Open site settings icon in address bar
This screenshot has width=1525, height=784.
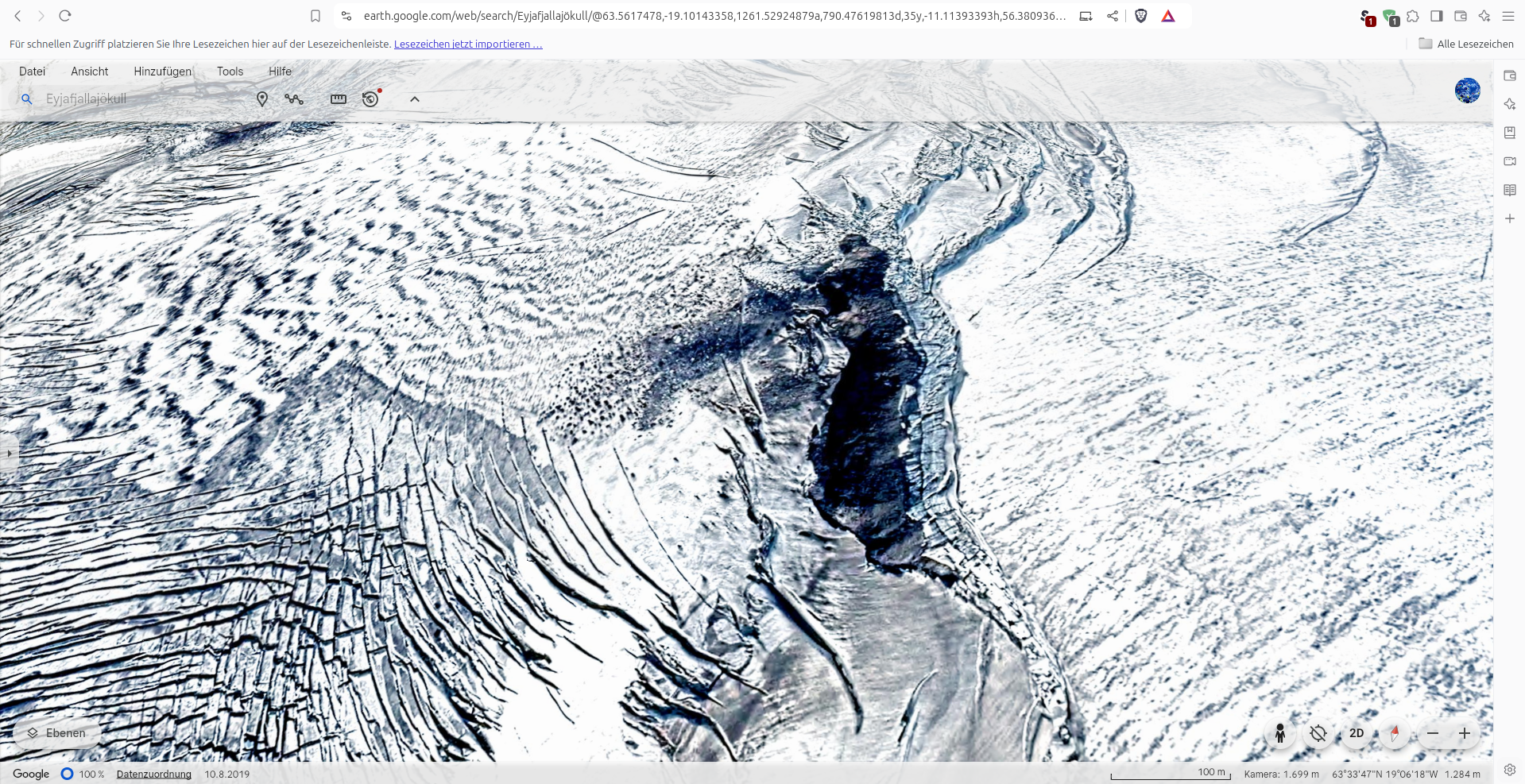pos(346,16)
